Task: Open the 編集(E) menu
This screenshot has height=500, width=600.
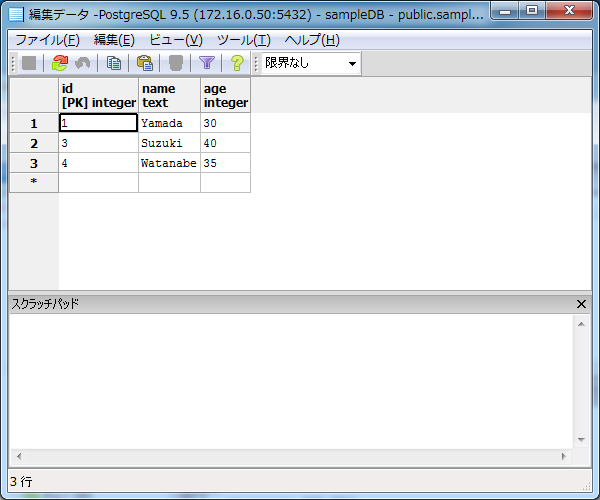Action: (113, 40)
